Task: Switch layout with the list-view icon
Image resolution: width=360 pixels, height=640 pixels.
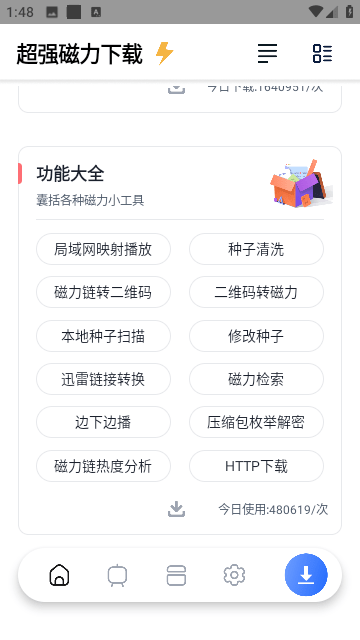Action: (322, 53)
